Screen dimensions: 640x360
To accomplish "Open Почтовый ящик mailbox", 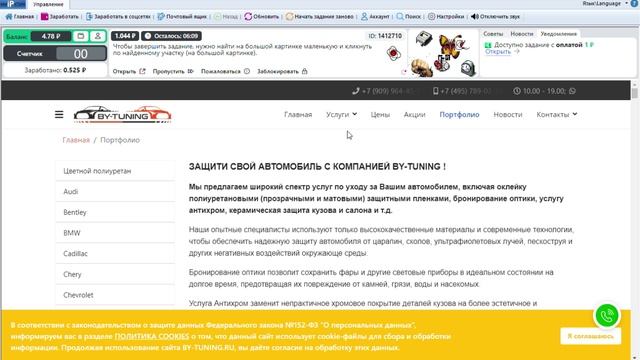I will pyautogui.click(x=182, y=17).
